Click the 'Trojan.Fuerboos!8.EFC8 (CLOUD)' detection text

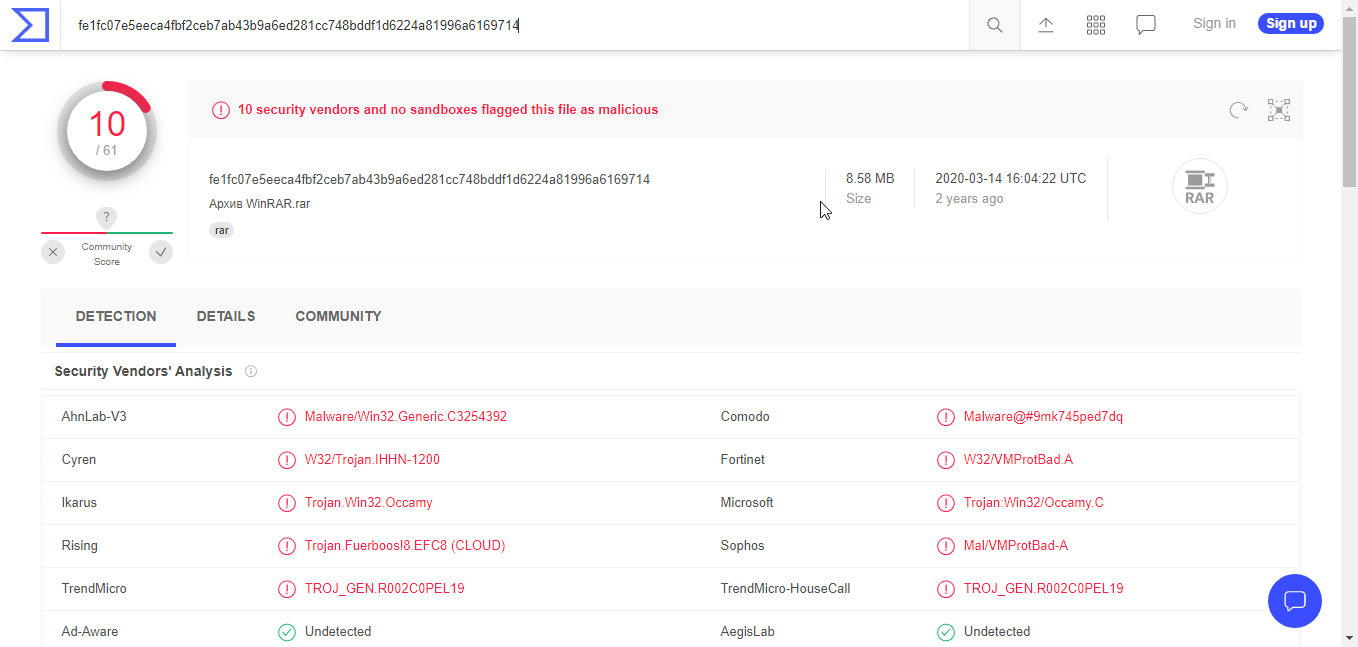[405, 546]
